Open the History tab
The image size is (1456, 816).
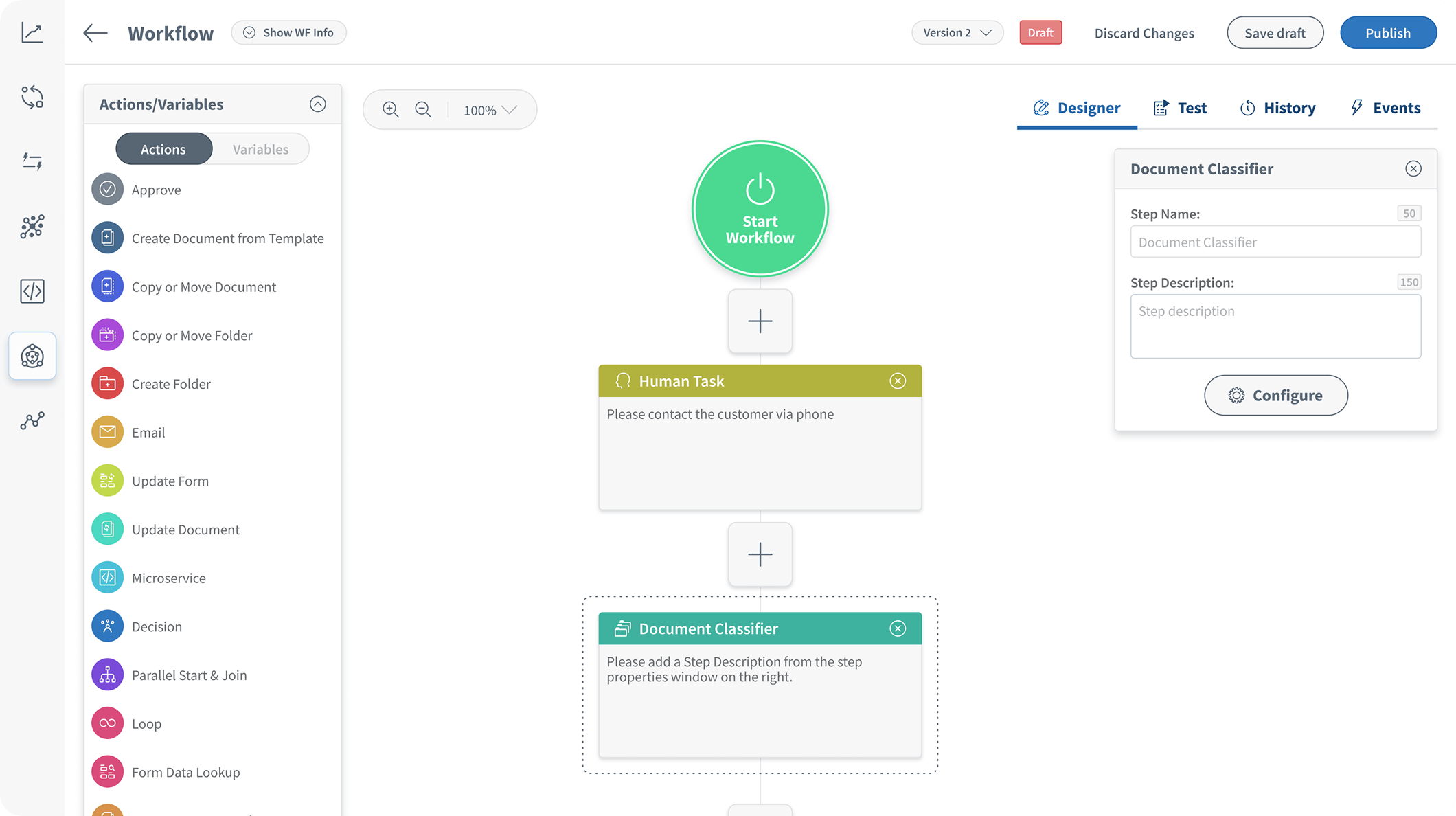click(x=1277, y=108)
